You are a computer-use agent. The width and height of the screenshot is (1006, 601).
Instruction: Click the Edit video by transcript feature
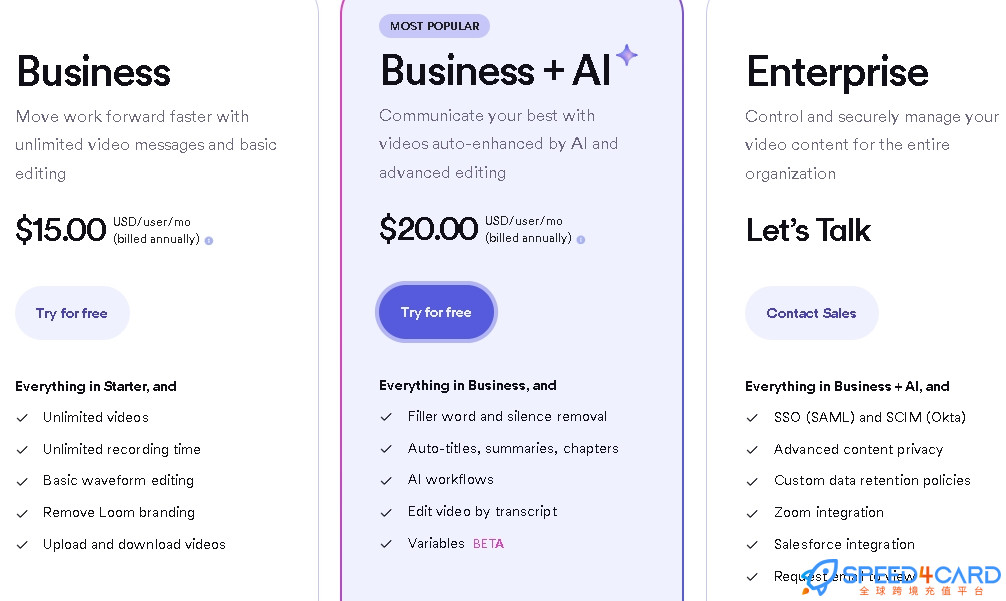[482, 512]
